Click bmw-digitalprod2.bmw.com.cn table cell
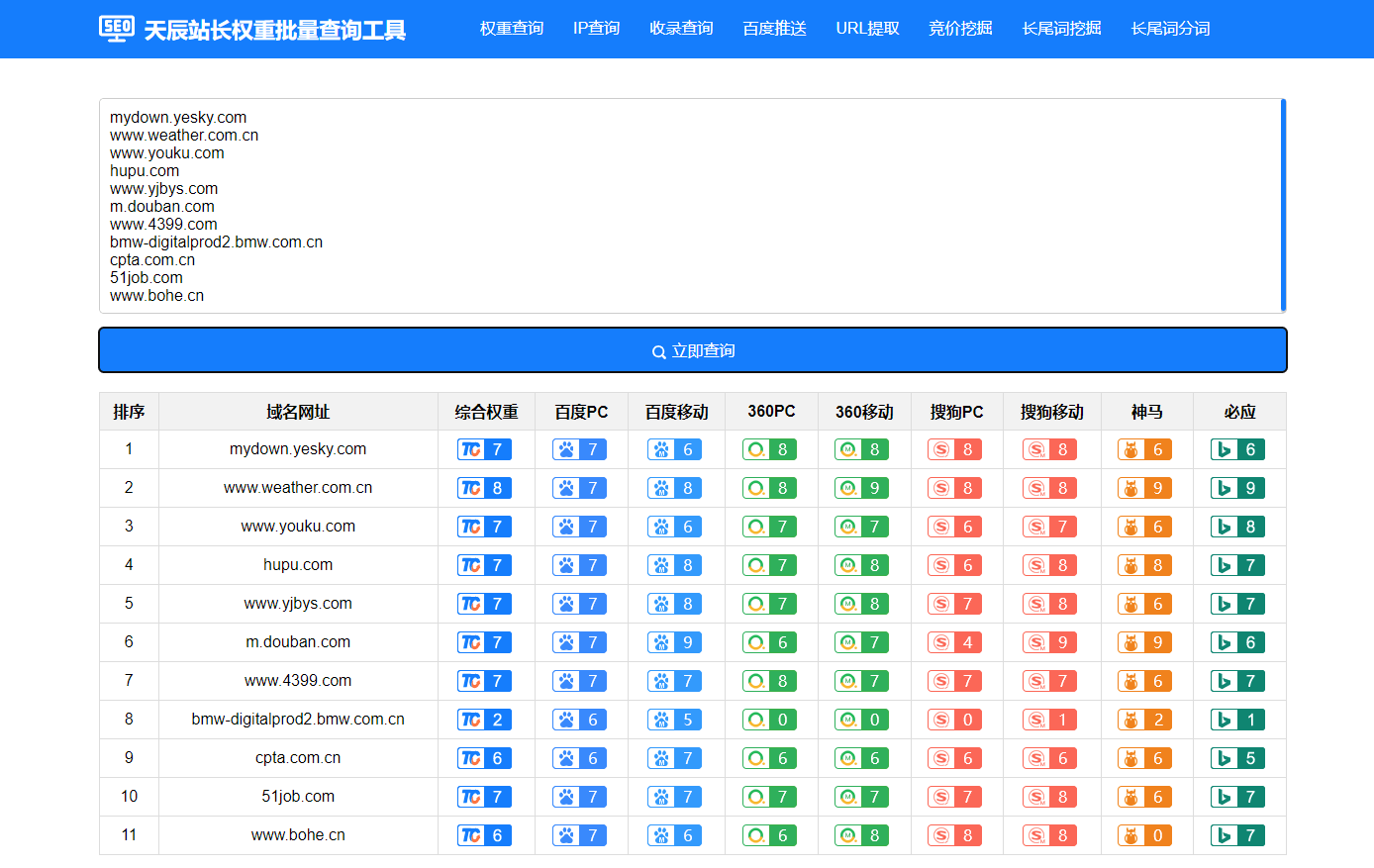This screenshot has width=1374, height=868. pos(298,720)
